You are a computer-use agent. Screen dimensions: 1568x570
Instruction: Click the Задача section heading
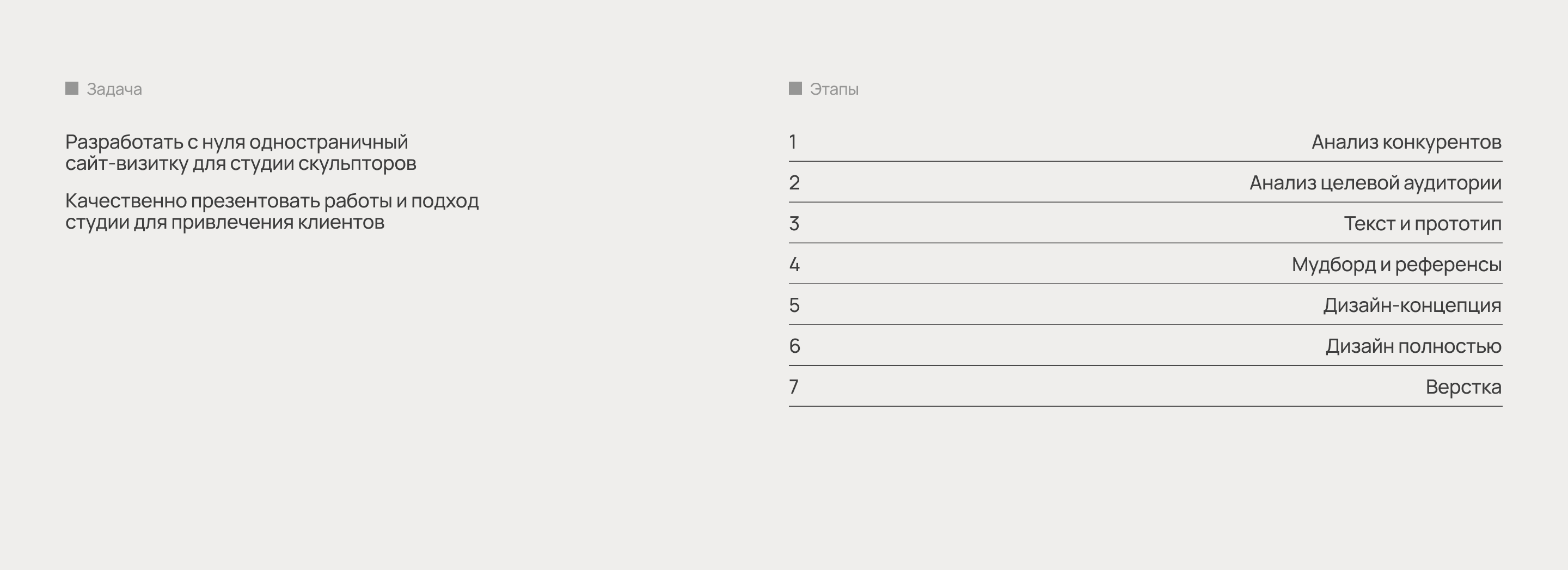coord(114,89)
